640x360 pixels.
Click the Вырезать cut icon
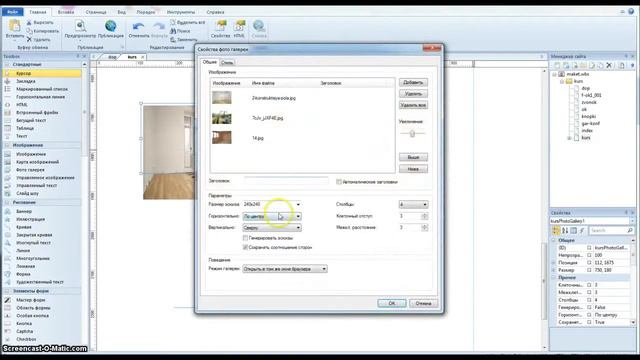point(29,22)
